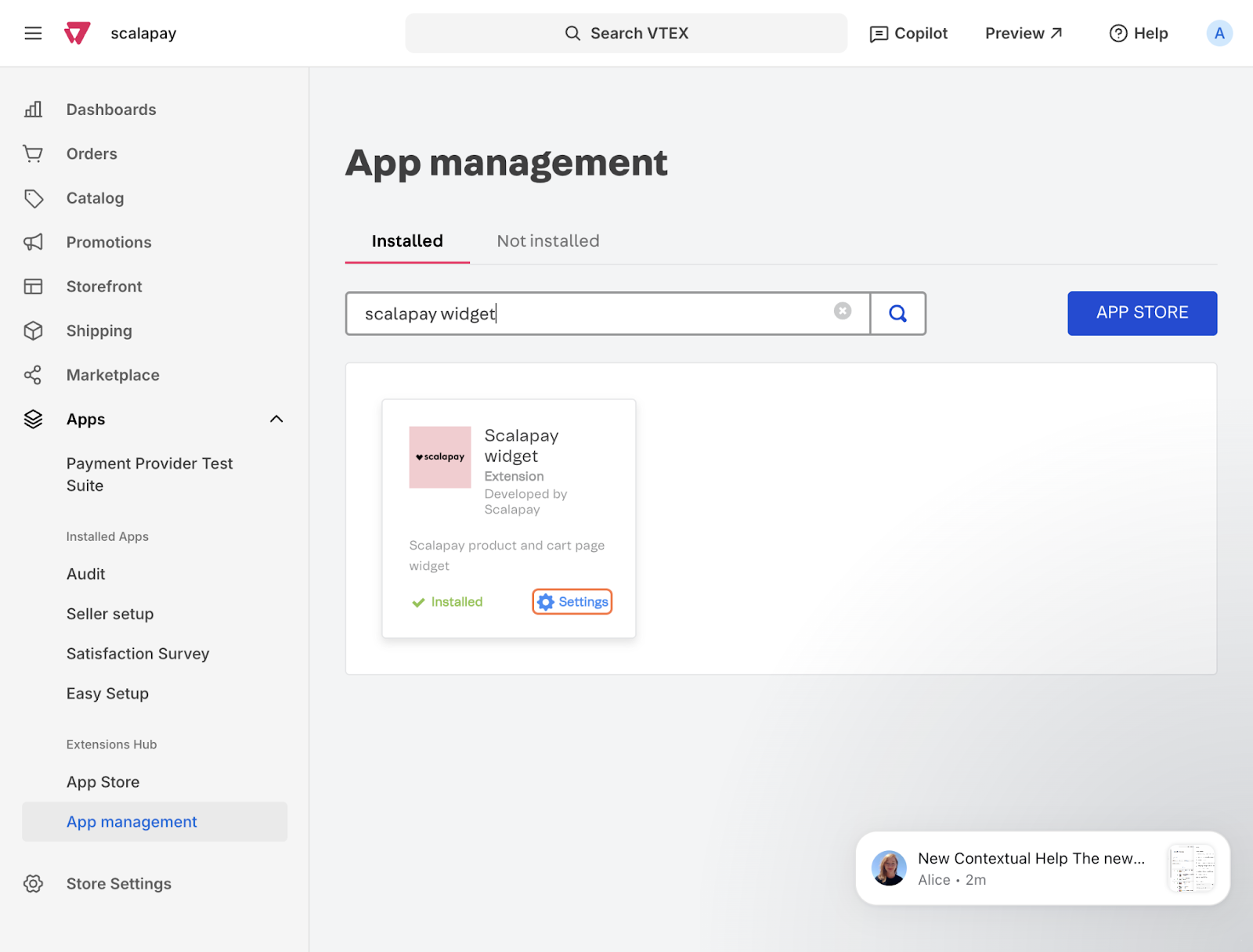Image resolution: width=1253 pixels, height=952 pixels.
Task: Click 'Developed by Scalapay' text
Action: [525, 502]
